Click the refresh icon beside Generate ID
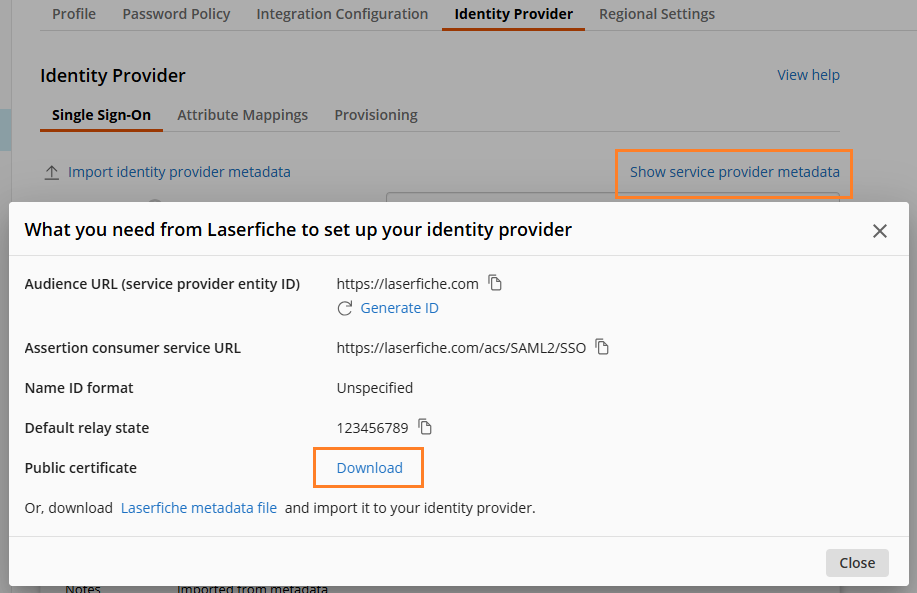This screenshot has width=917, height=593. tap(345, 308)
